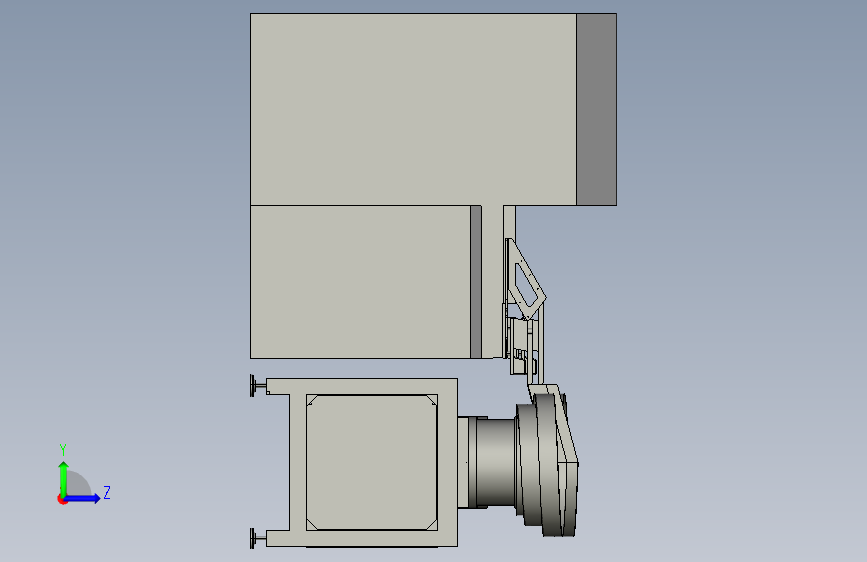The width and height of the screenshot is (867, 562).
Task: Select the large upper block face of the model
Action: [x=413, y=109]
